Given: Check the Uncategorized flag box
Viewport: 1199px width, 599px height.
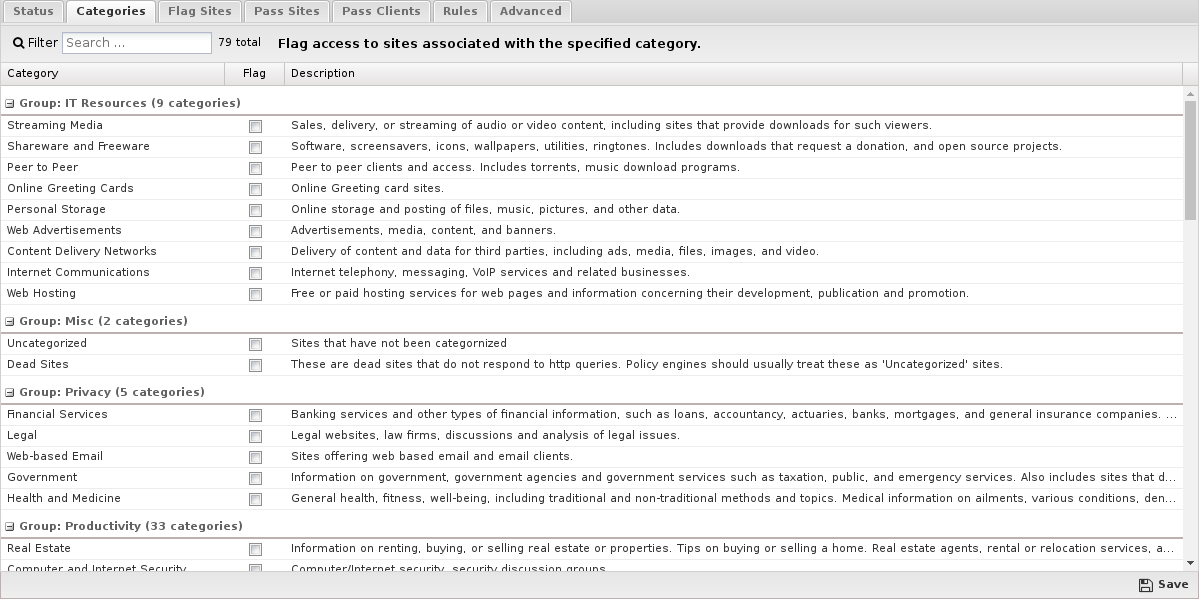Looking at the screenshot, I should pos(255,344).
